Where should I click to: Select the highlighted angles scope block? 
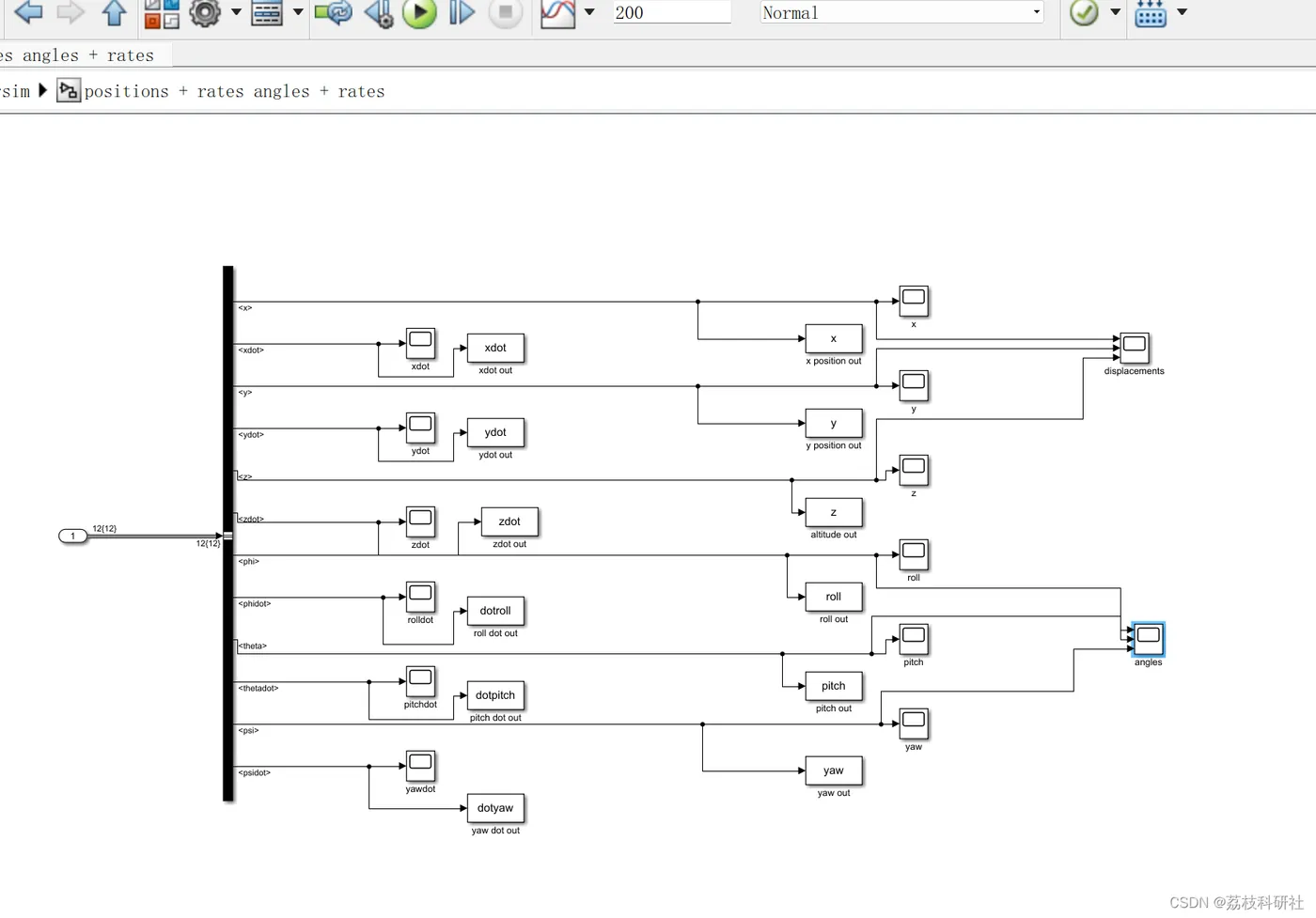pos(1149,639)
